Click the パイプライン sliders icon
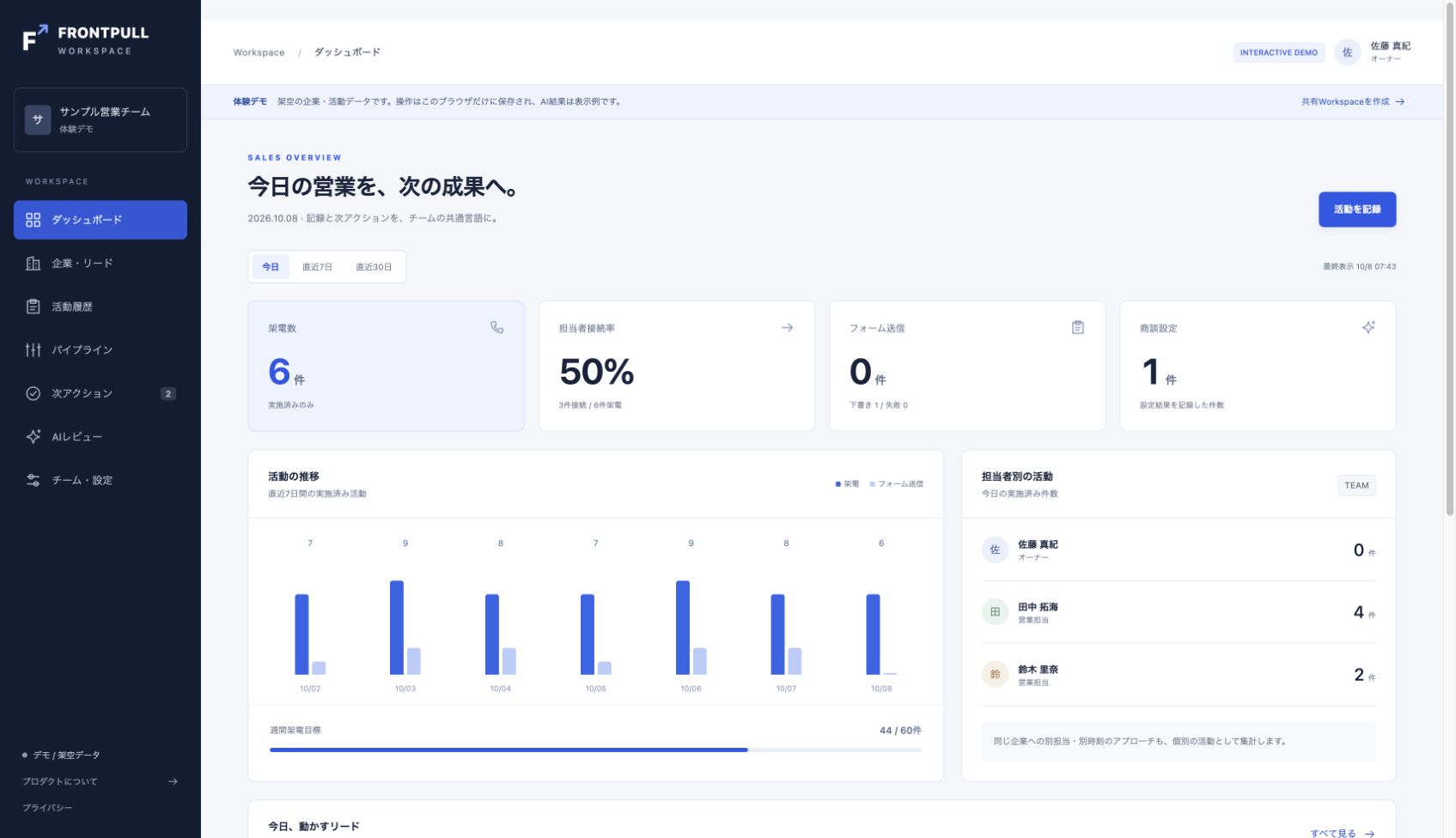 pos(34,349)
